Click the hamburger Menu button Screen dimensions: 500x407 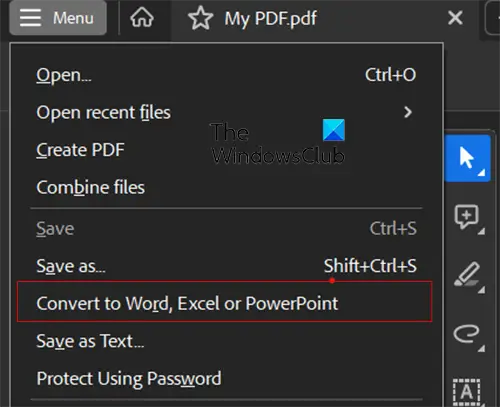coord(58,18)
